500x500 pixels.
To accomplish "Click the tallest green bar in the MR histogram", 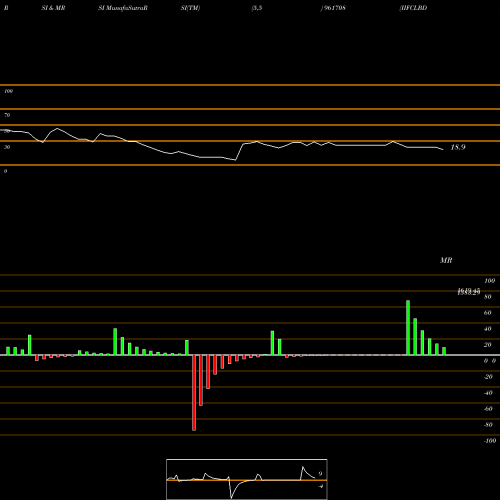I will [408, 328].
